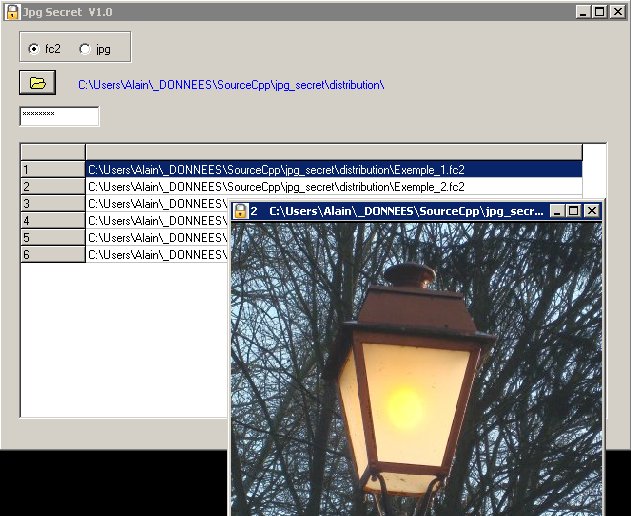Screen dimensions: 631x516
Task: Click row header number 2
Action: (53, 186)
